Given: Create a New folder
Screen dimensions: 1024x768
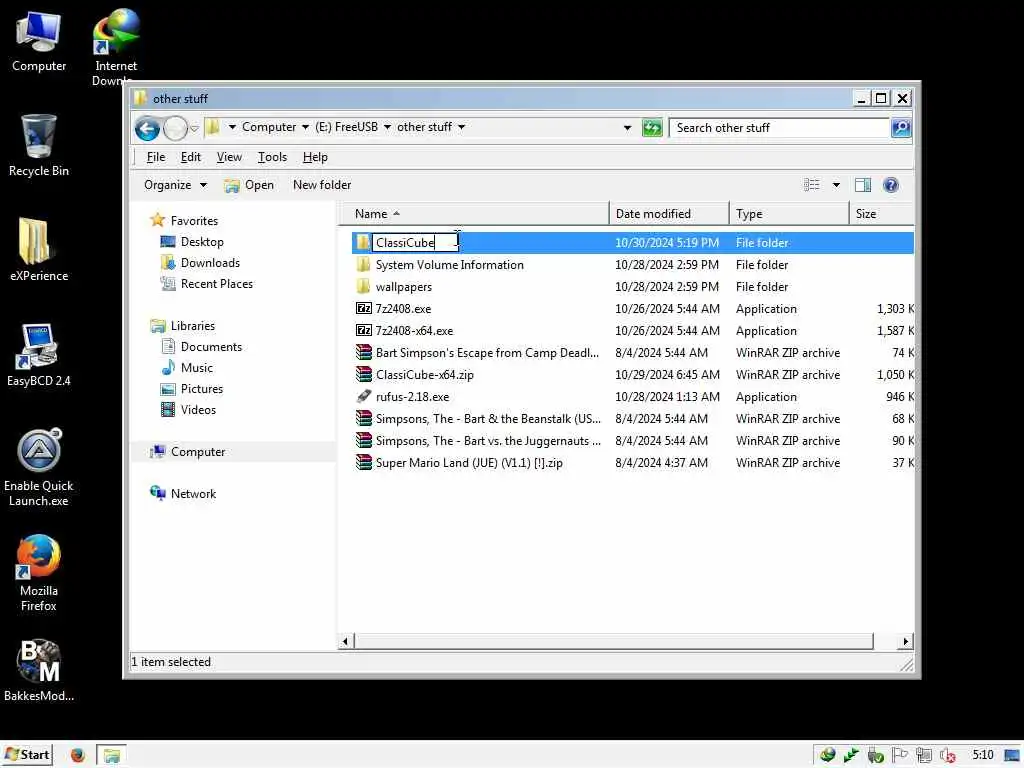Looking at the screenshot, I should (322, 185).
